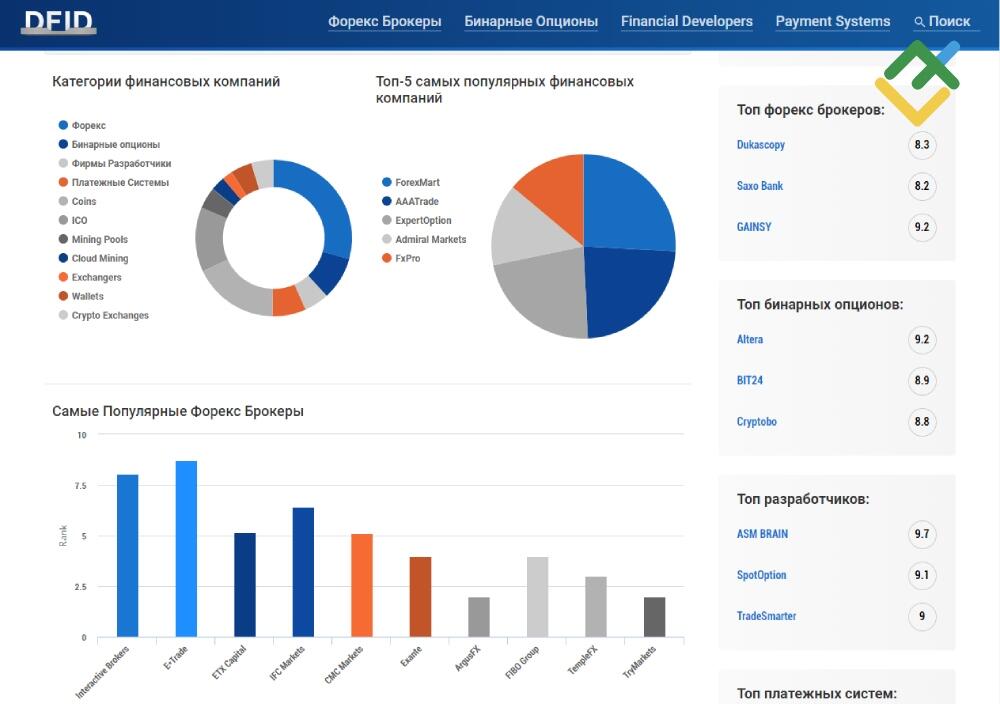Click Altera's 9.2 rating badge
1000x704 pixels.
[x=922, y=339]
